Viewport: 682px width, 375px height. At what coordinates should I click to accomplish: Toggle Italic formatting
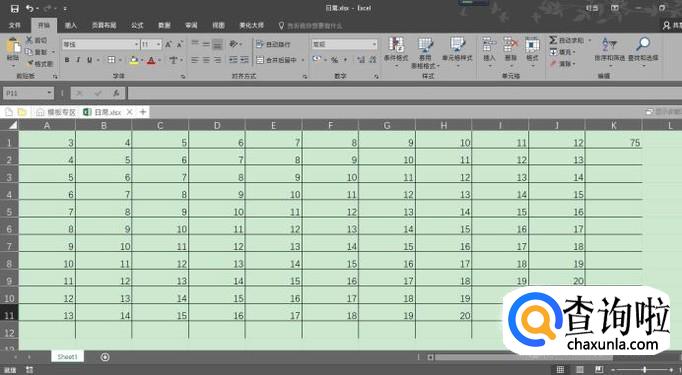[78, 60]
